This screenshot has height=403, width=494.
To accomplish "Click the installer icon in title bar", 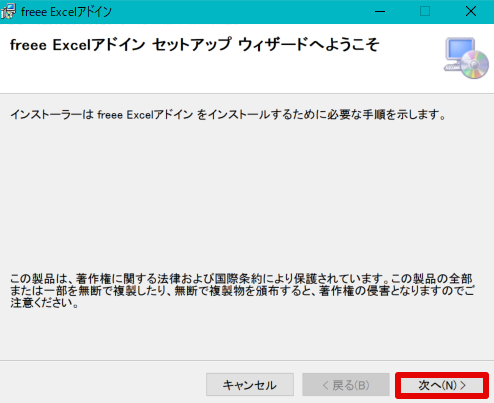I will (x=8, y=11).
